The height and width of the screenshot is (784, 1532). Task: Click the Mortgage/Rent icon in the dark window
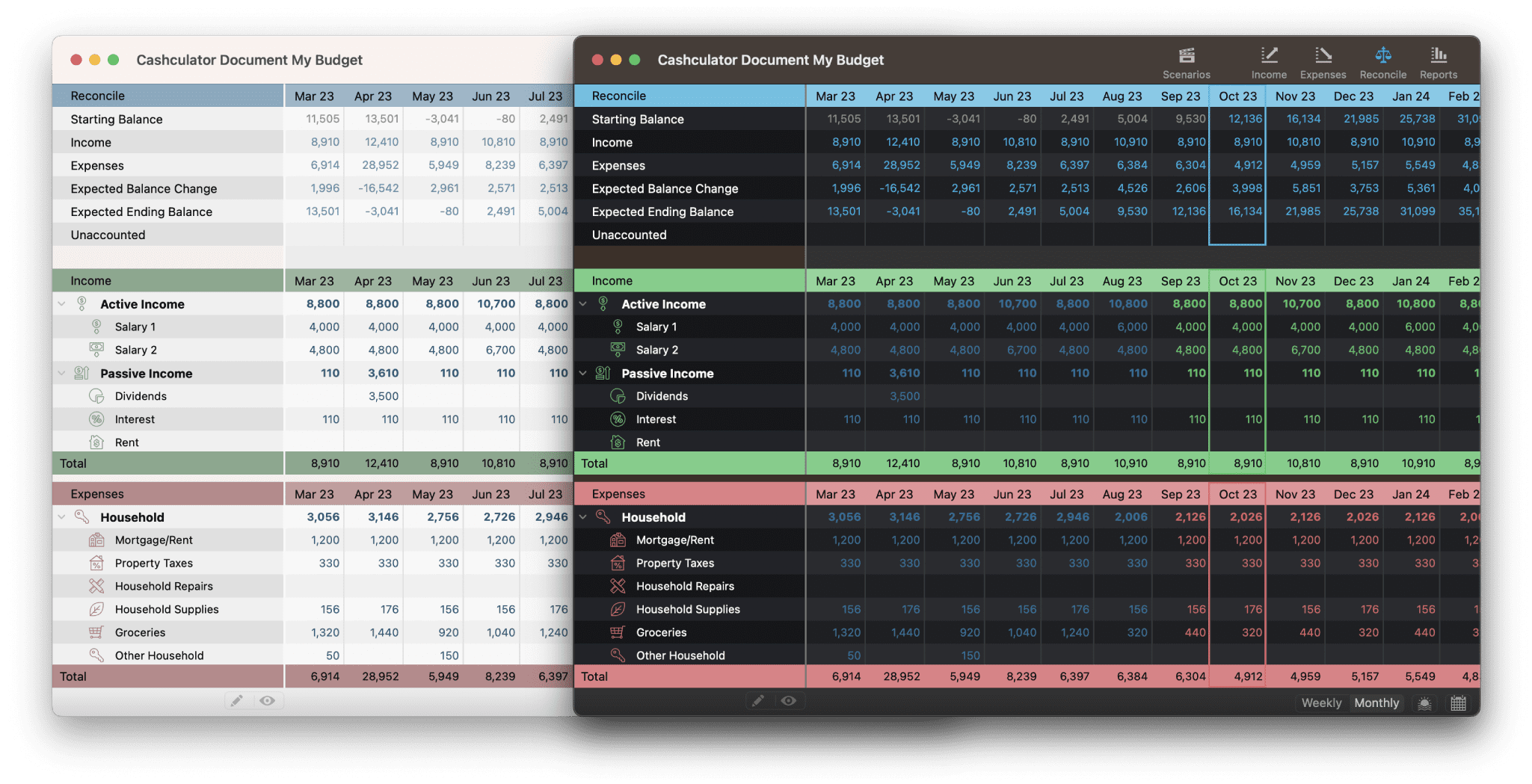618,540
